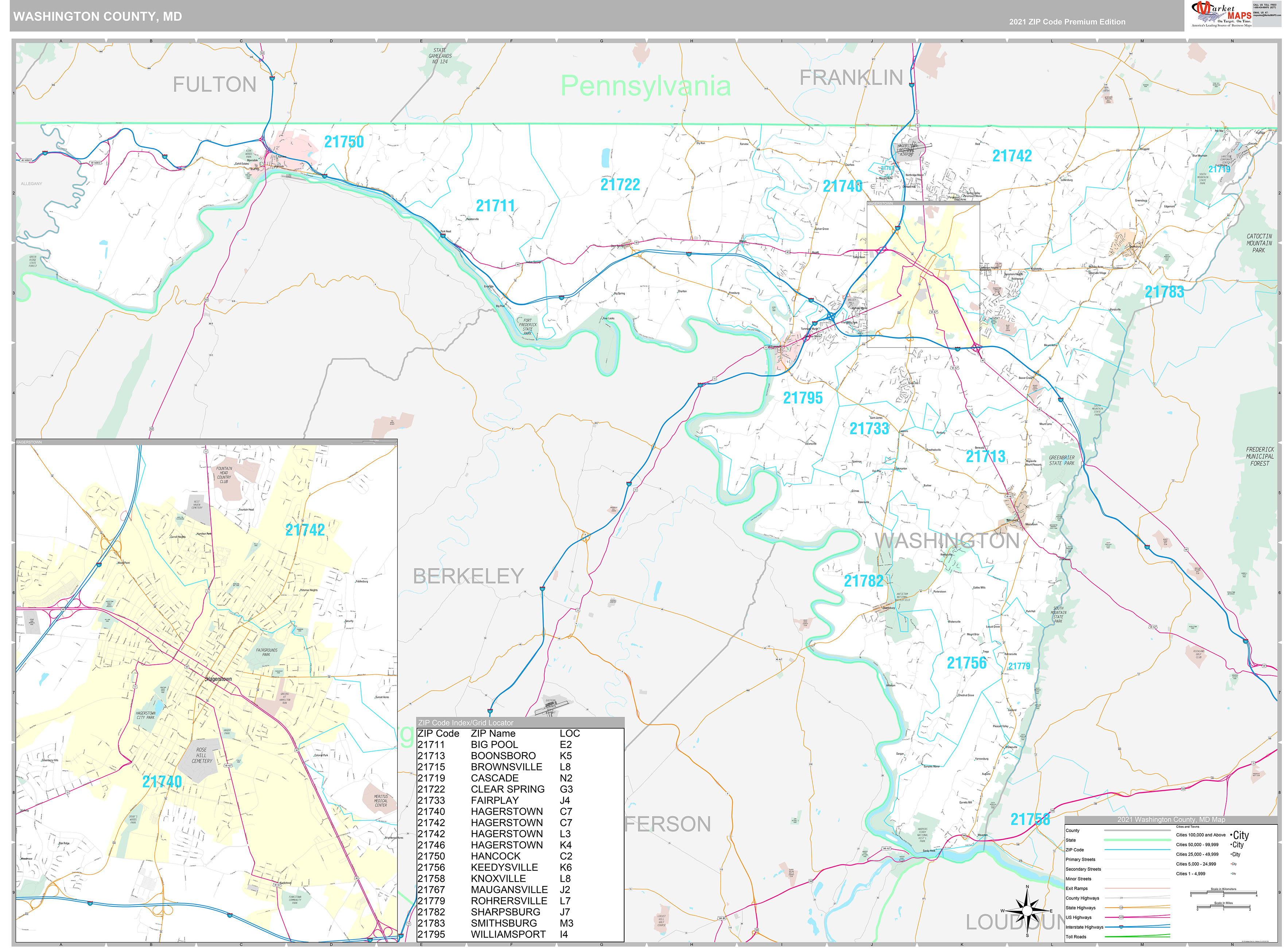Click the Scale in Miles bar
The image size is (1288, 948).
click(1224, 907)
